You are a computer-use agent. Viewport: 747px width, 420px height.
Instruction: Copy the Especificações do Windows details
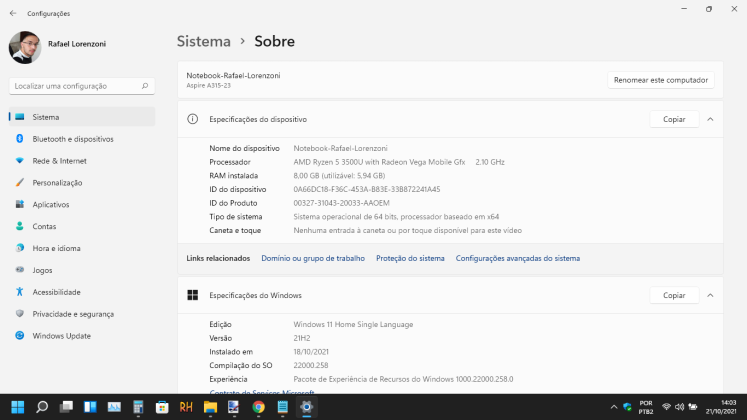(674, 296)
